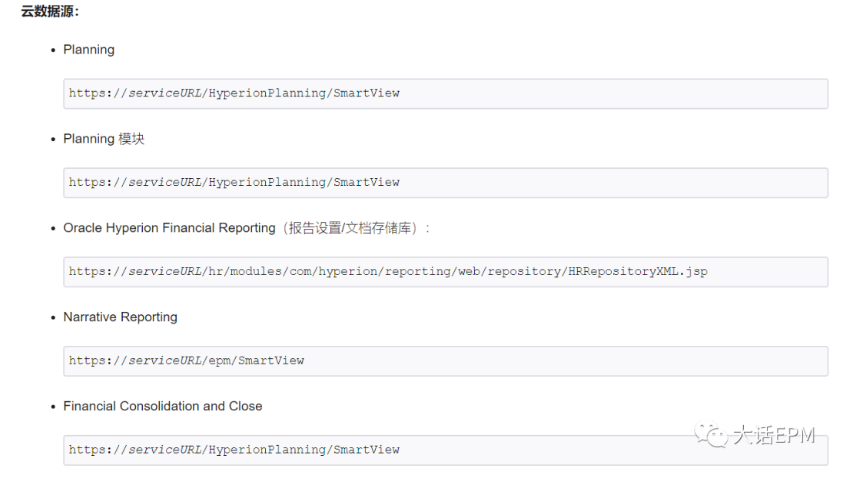
Task: Select the Financial Consolidation and Close label
Action: [163, 406]
